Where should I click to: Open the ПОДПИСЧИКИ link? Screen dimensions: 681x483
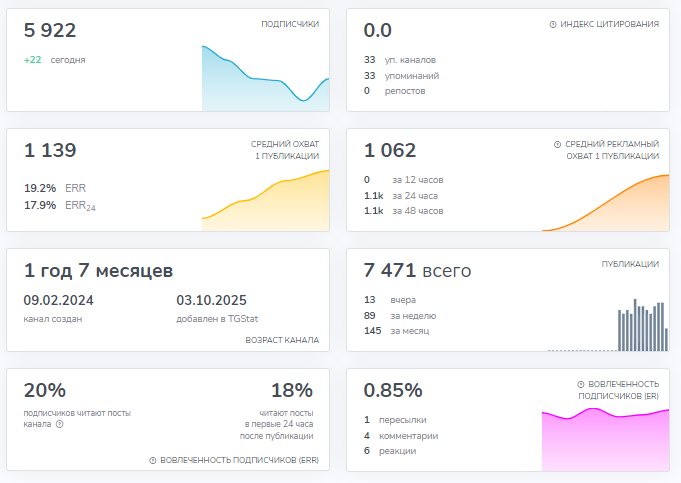coord(289,24)
